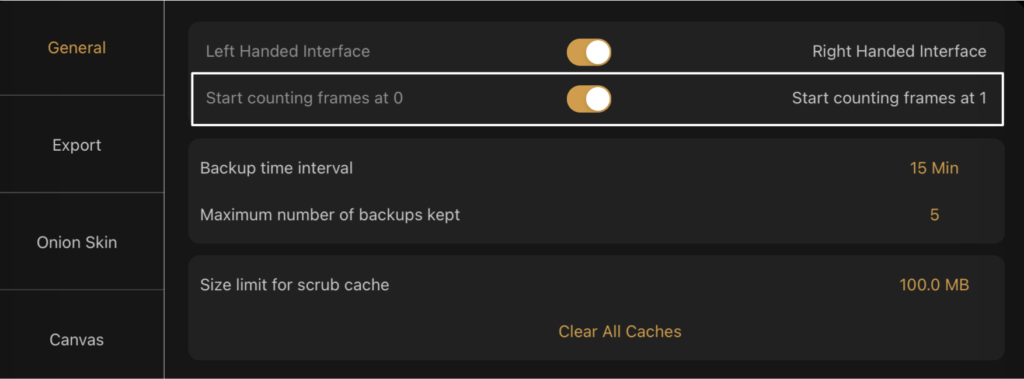Open the 15 Min backup interval picker
1024x379 pixels.
(934, 168)
